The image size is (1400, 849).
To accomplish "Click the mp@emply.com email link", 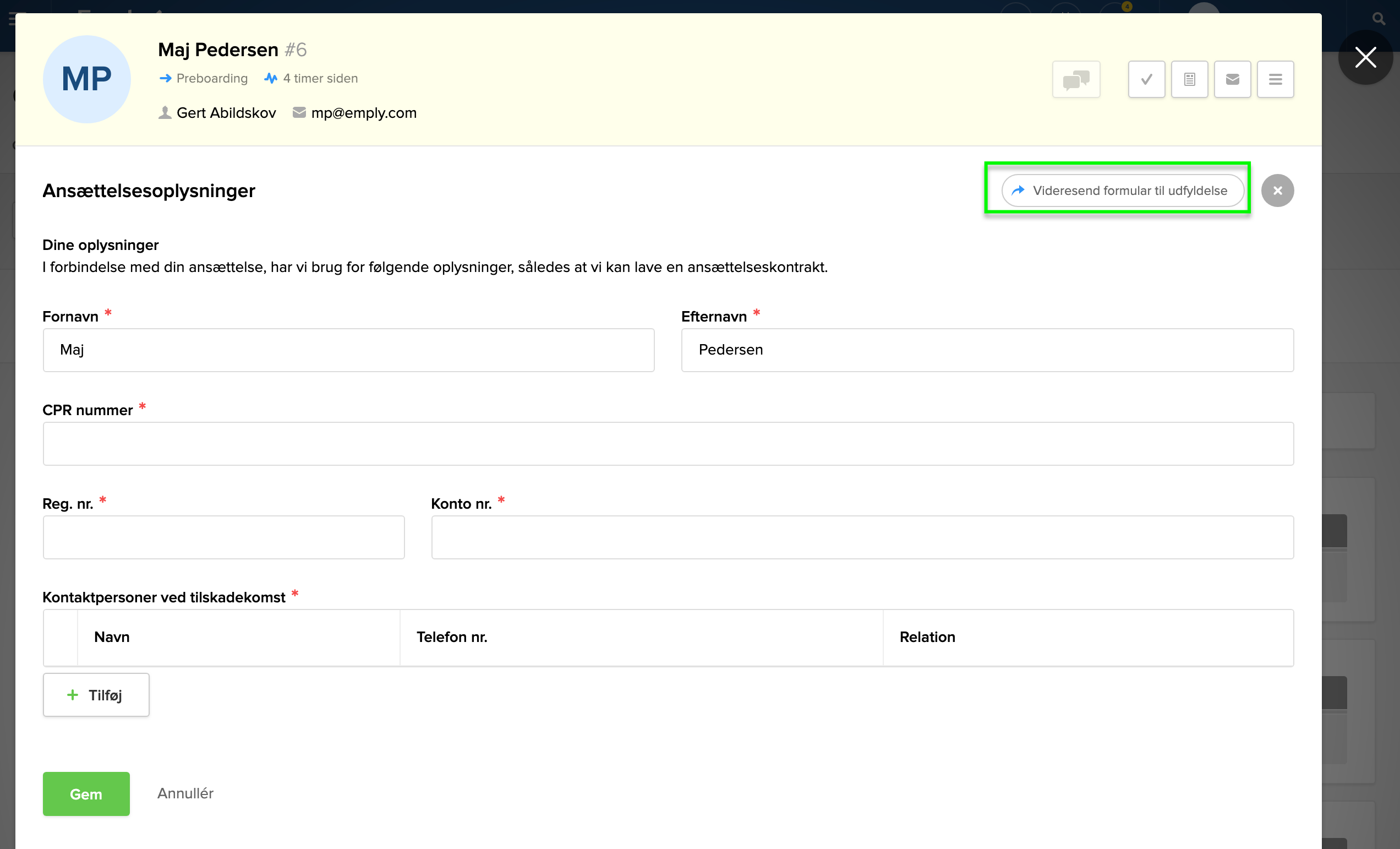I will tap(364, 113).
